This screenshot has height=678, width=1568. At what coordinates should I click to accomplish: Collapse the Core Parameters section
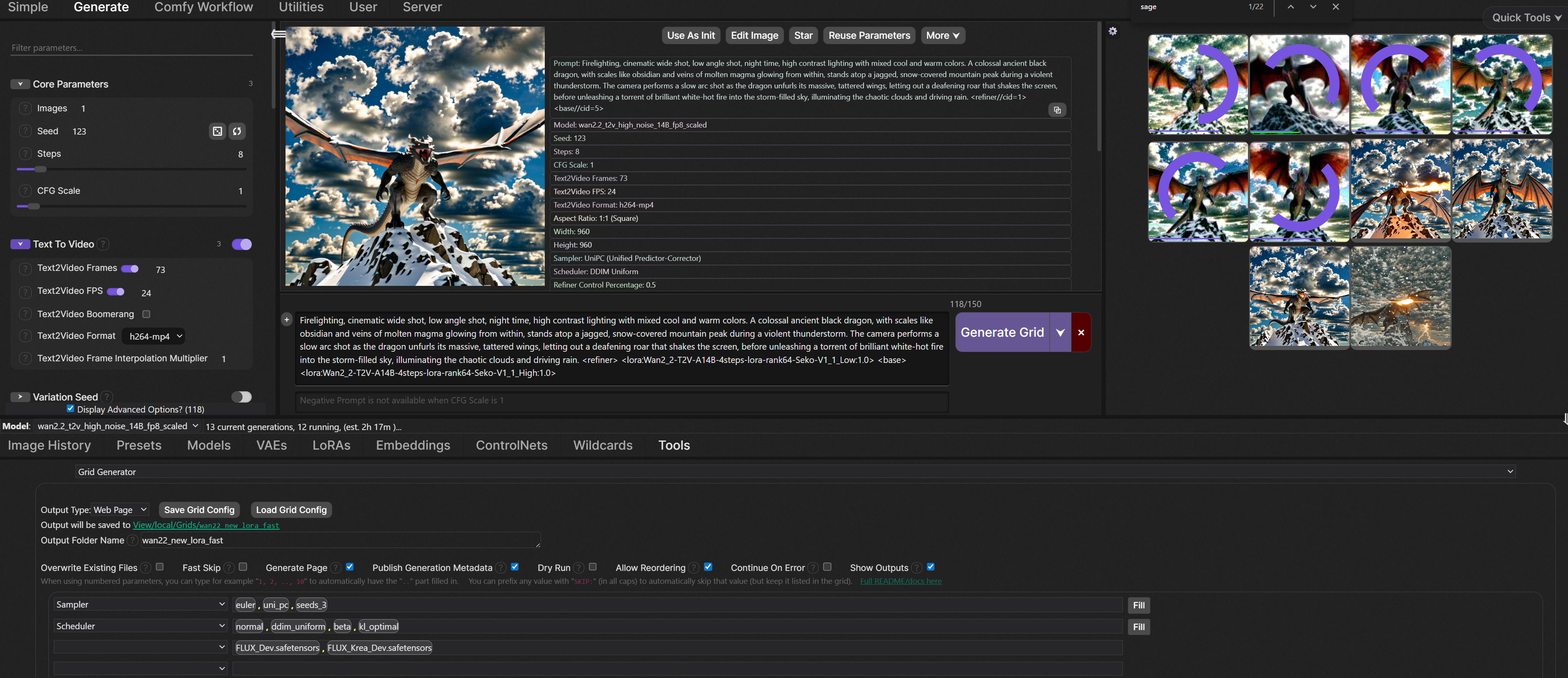20,84
